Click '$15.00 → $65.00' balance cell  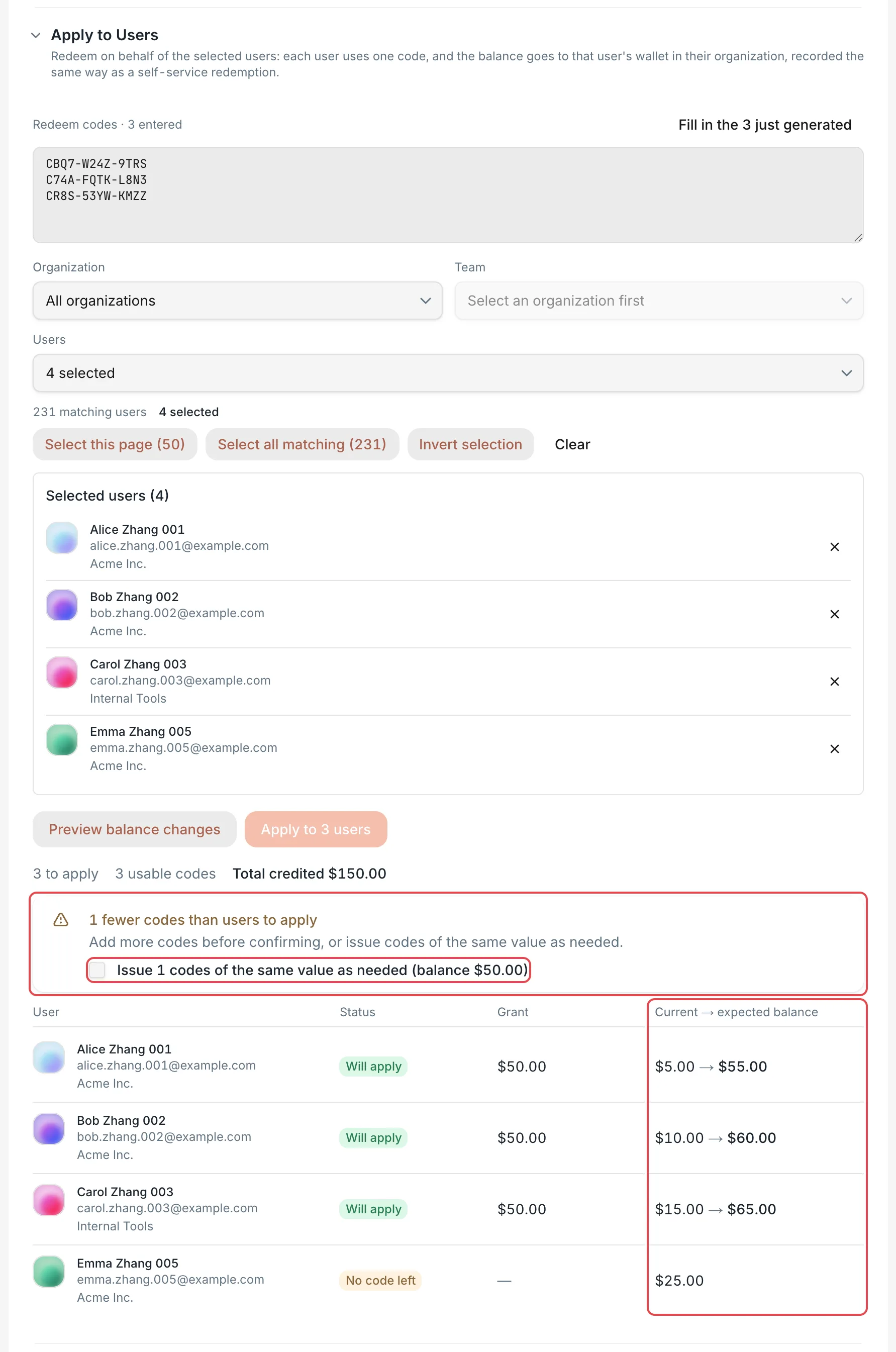click(716, 1209)
